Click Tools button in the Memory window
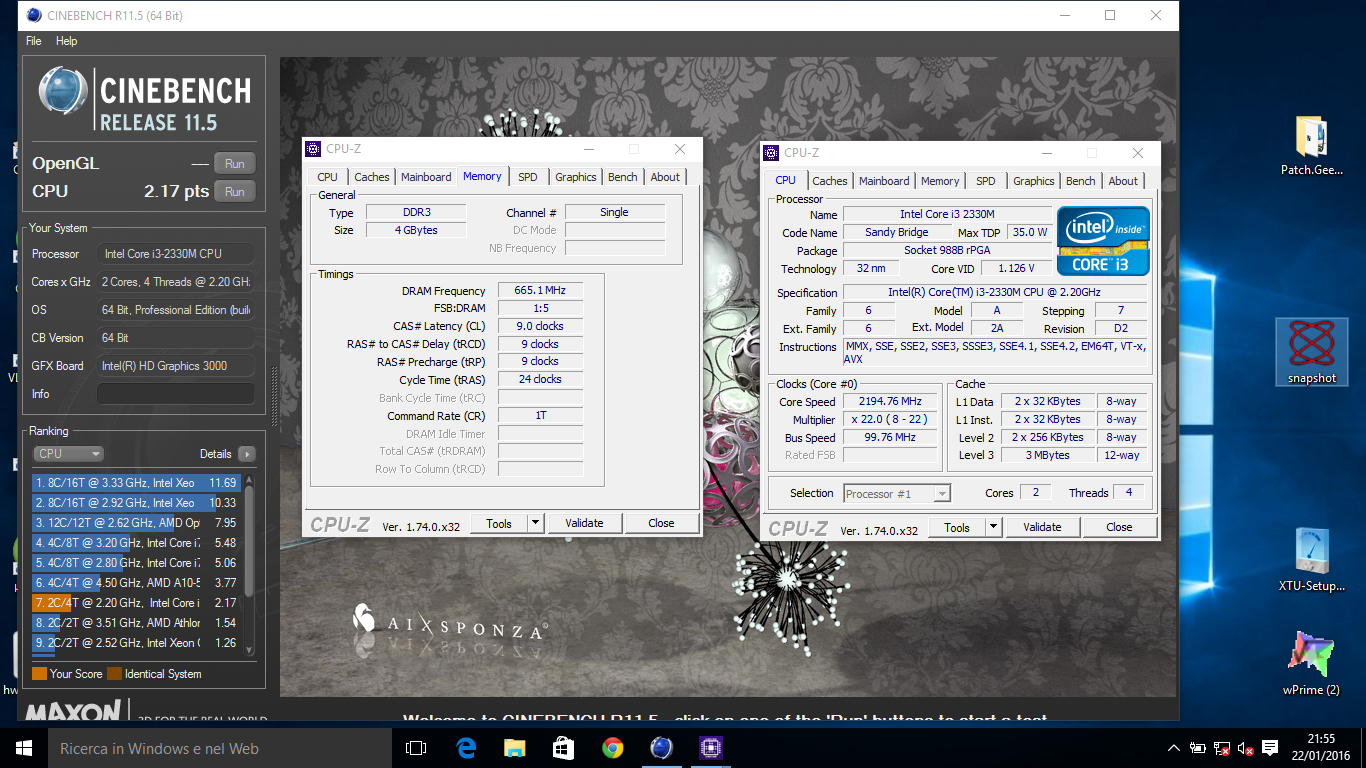1366x768 pixels. pyautogui.click(x=499, y=523)
